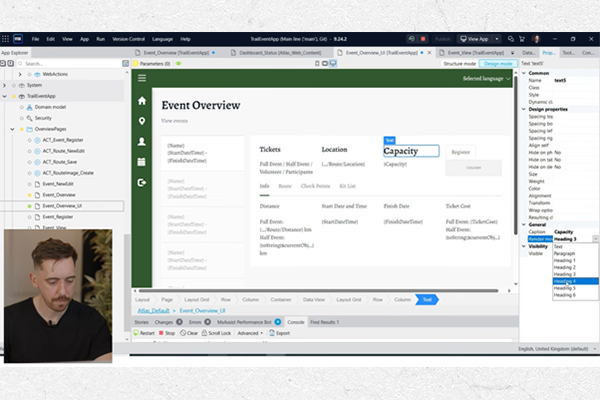The height and width of the screenshot is (400, 600).
Task: Open Event_Register page in tree
Action: tap(57, 217)
